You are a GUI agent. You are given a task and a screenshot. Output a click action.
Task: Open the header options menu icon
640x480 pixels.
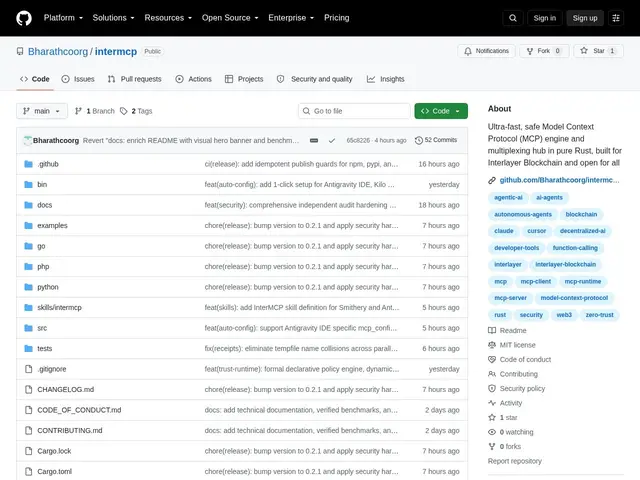click(x=616, y=18)
